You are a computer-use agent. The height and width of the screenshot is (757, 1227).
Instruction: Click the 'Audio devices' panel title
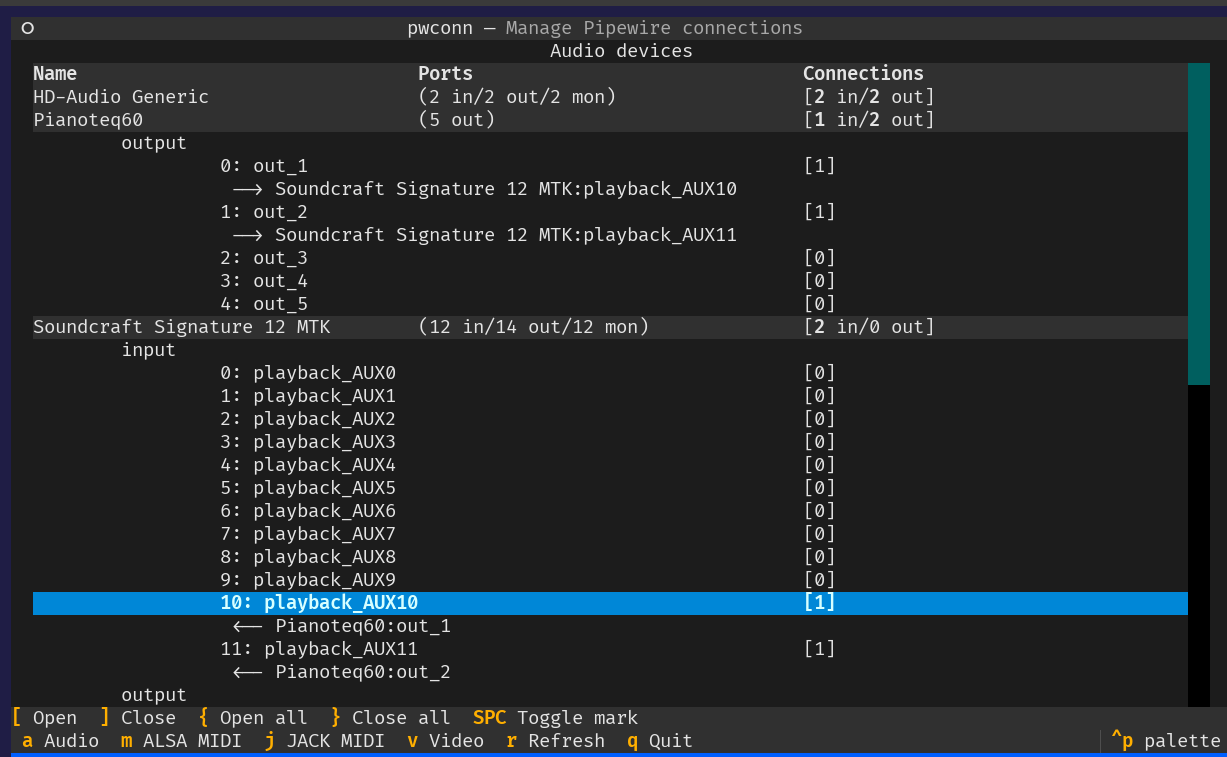(x=621, y=51)
